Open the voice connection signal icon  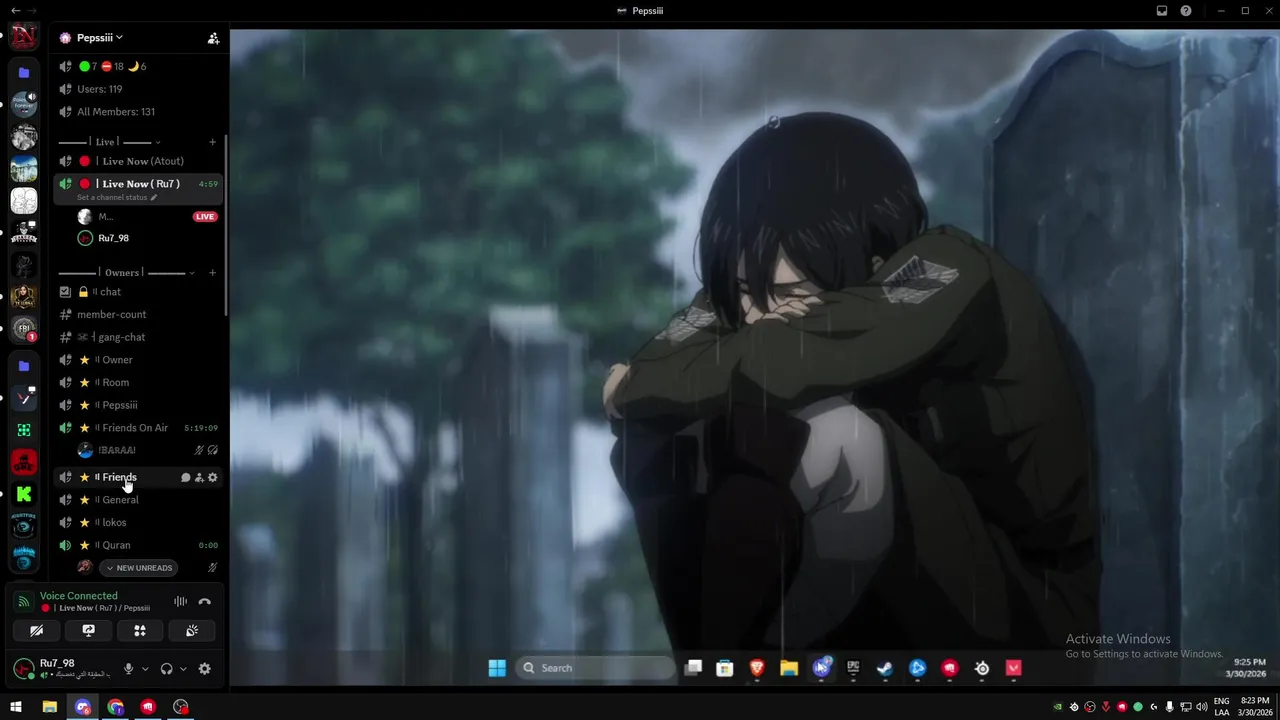point(24,602)
